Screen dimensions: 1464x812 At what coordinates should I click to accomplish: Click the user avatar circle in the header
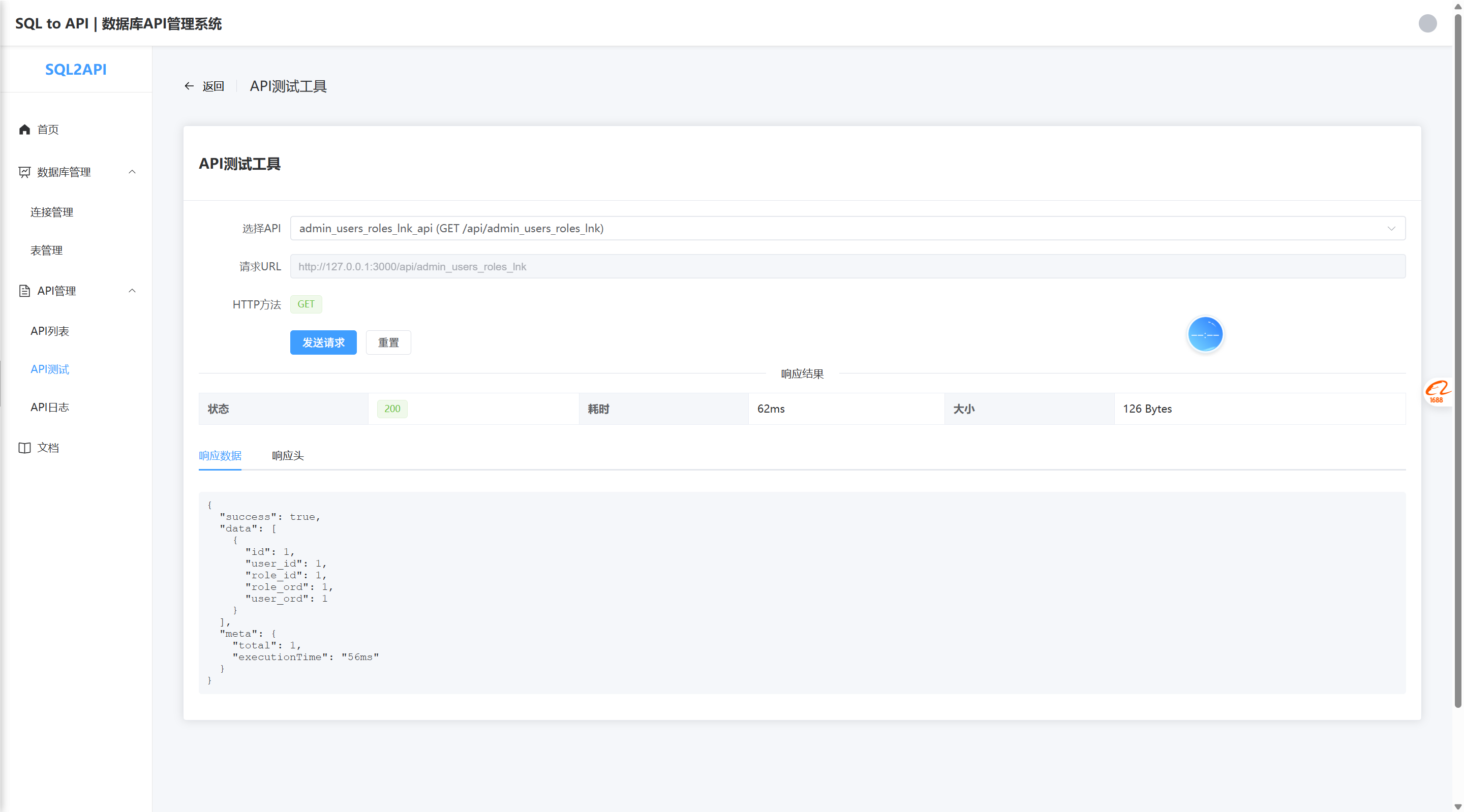1427,23
